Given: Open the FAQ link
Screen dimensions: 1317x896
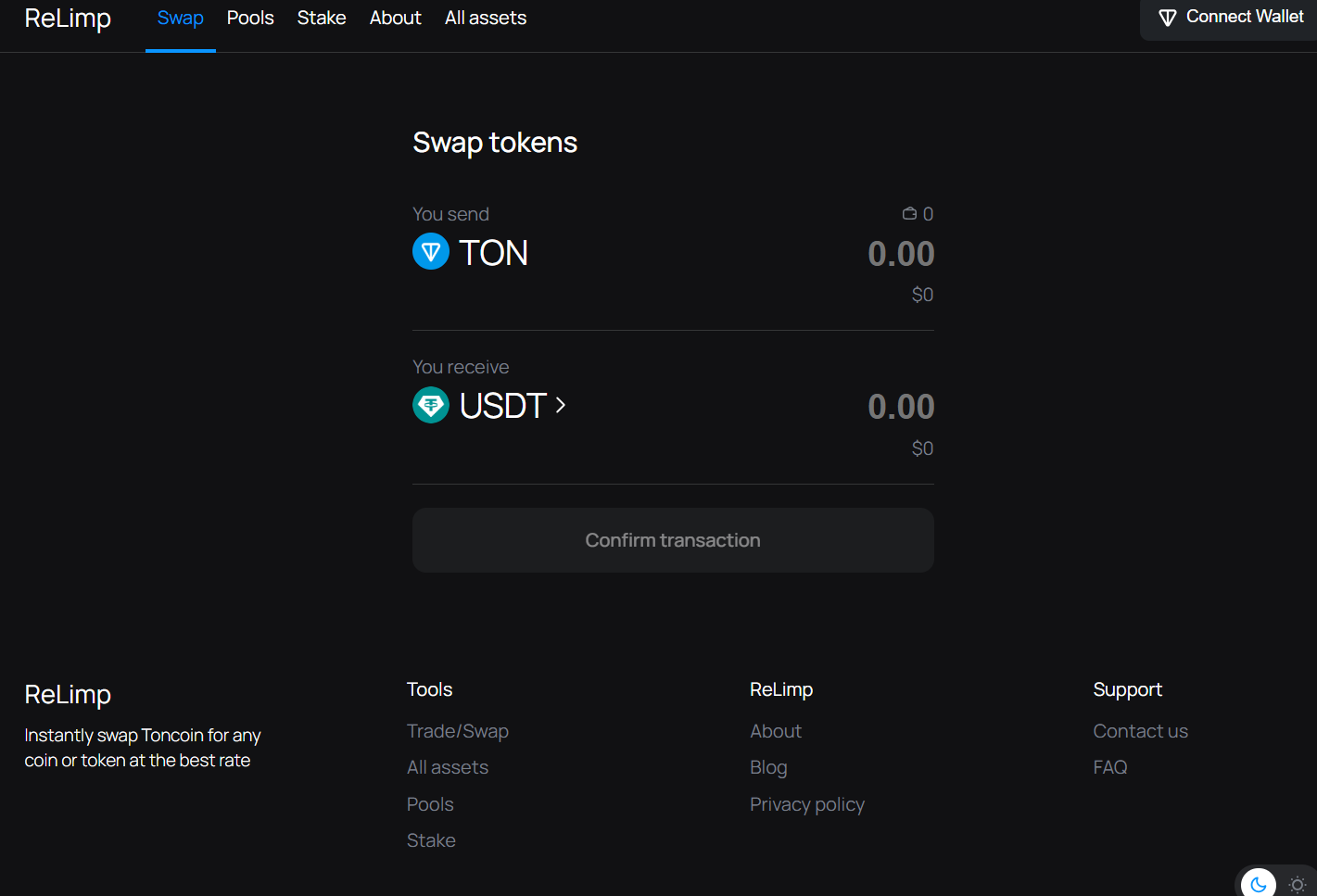Looking at the screenshot, I should (1110, 767).
